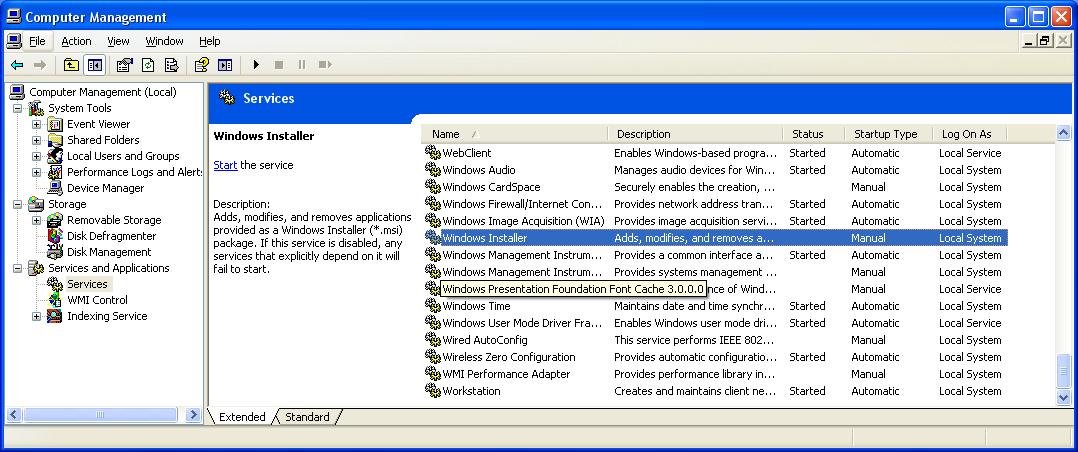Click the Up one level folder icon
Image resolution: width=1078 pixels, height=452 pixels.
click(x=72, y=65)
